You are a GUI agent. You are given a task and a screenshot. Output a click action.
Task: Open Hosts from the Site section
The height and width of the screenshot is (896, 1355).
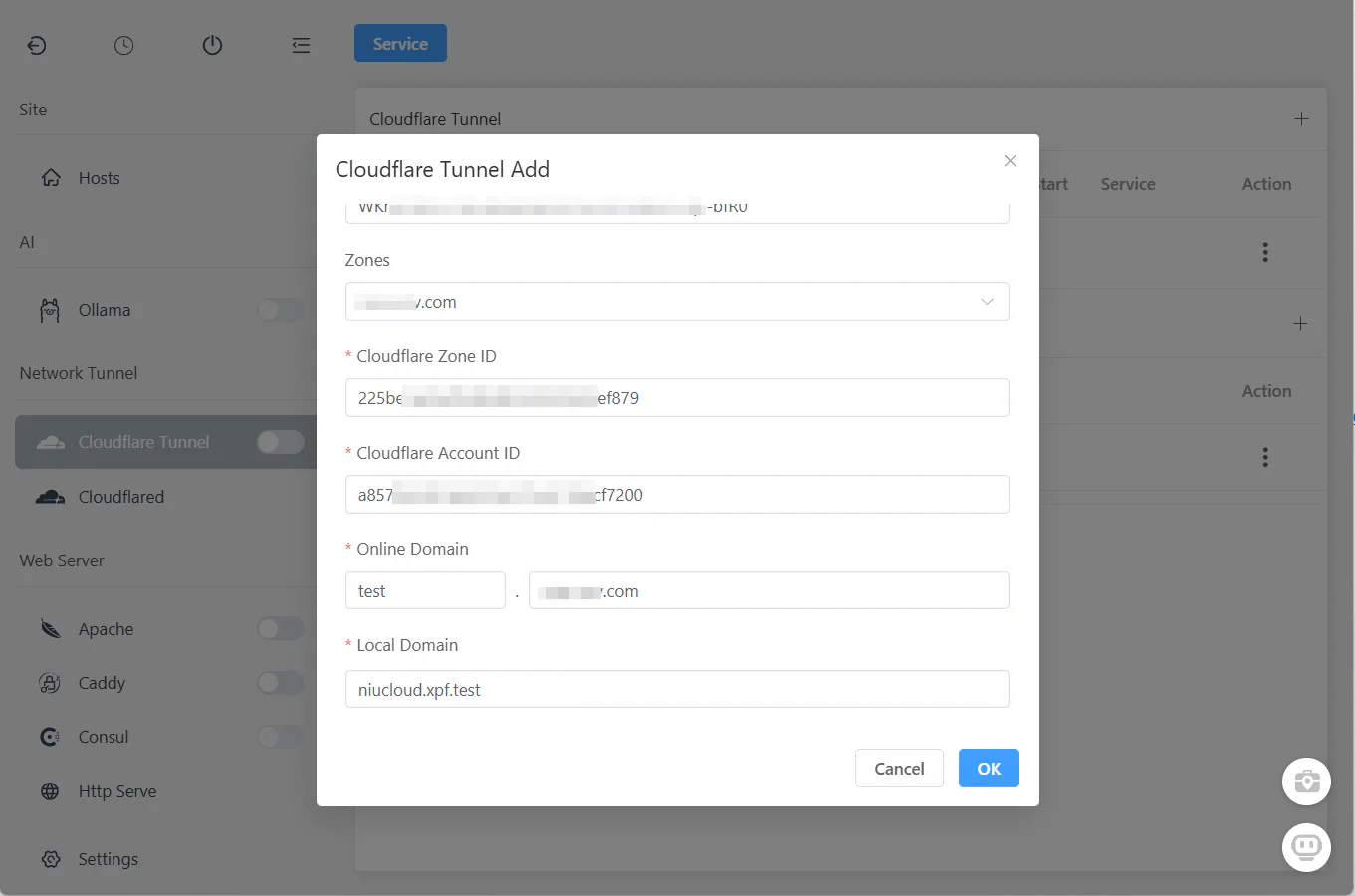pyautogui.click(x=99, y=178)
